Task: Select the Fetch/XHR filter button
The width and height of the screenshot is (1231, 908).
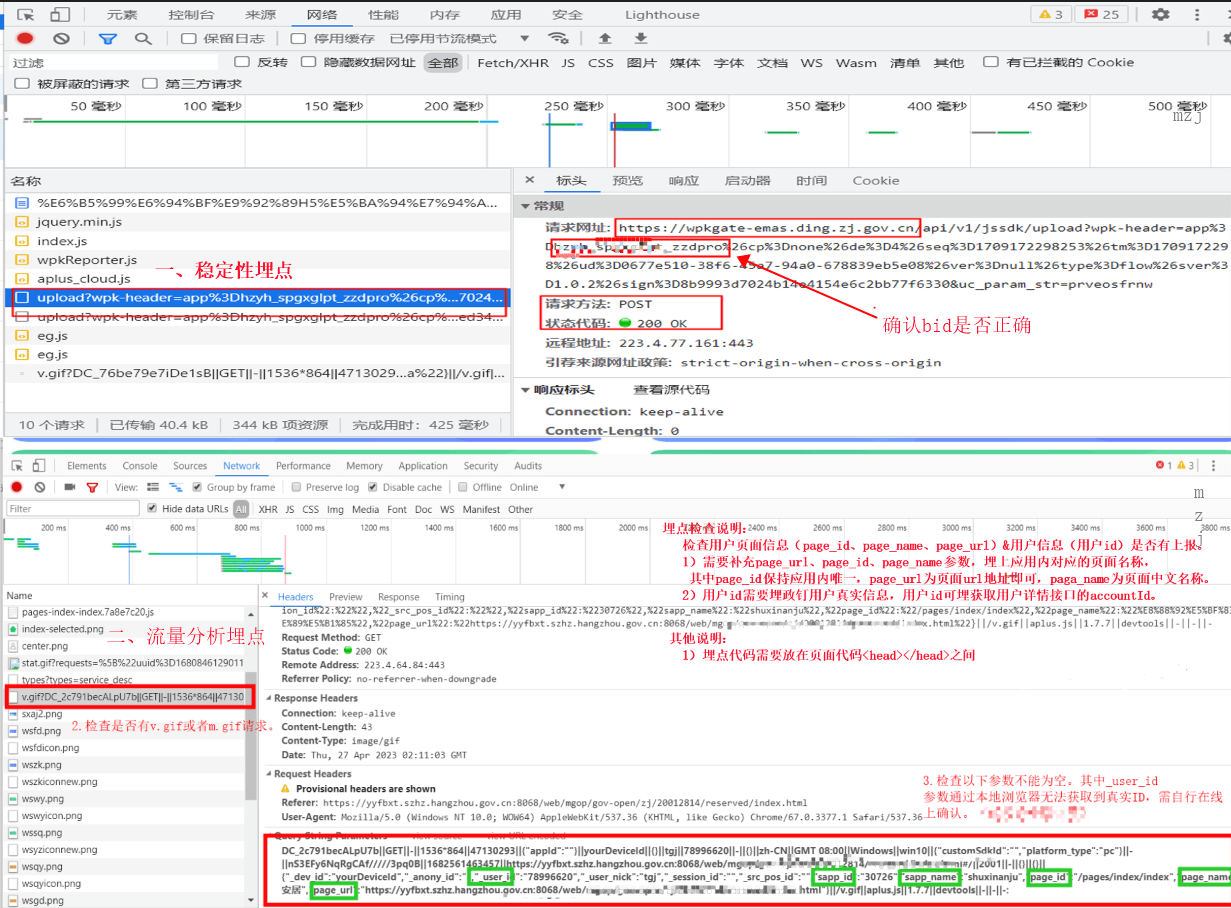Action: coord(512,62)
